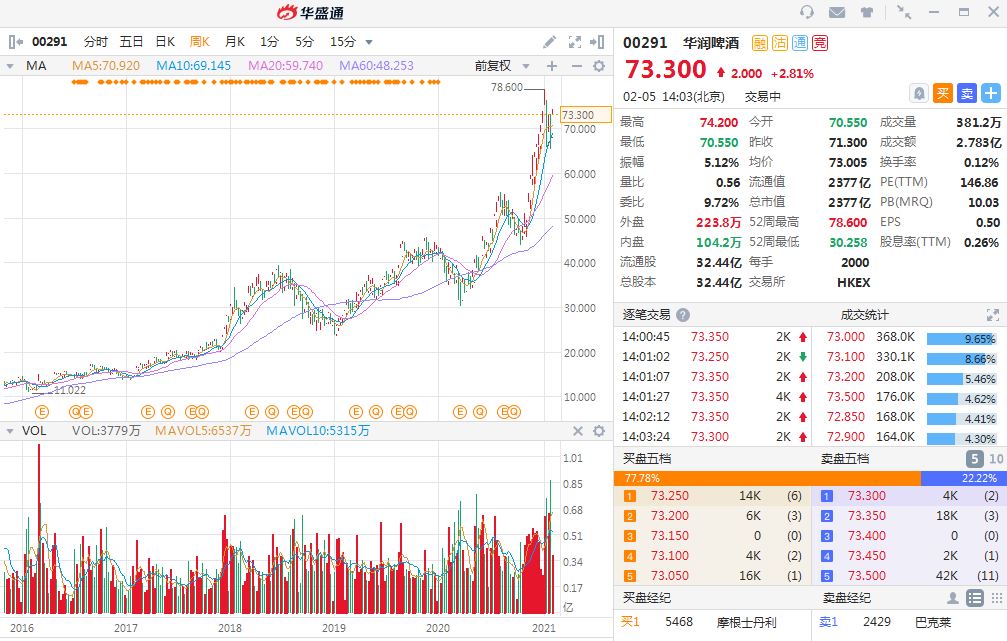1007x641 pixels.
Task: Switch to the 分时 chart tab
Action: (x=95, y=42)
